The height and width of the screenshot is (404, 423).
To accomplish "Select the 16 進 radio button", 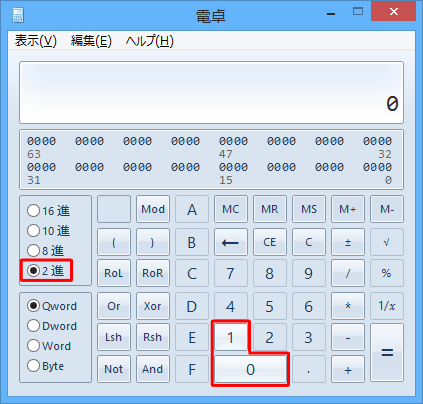I will click(49, 211).
